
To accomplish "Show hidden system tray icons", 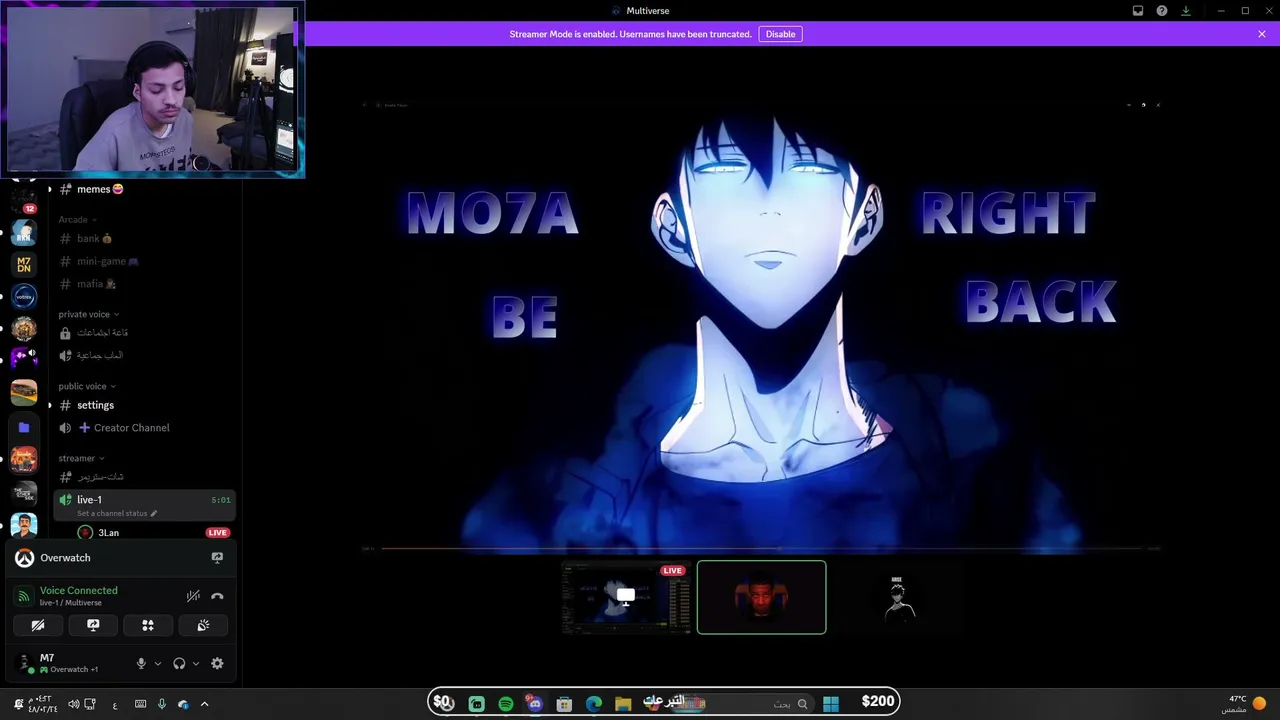I will [204, 704].
